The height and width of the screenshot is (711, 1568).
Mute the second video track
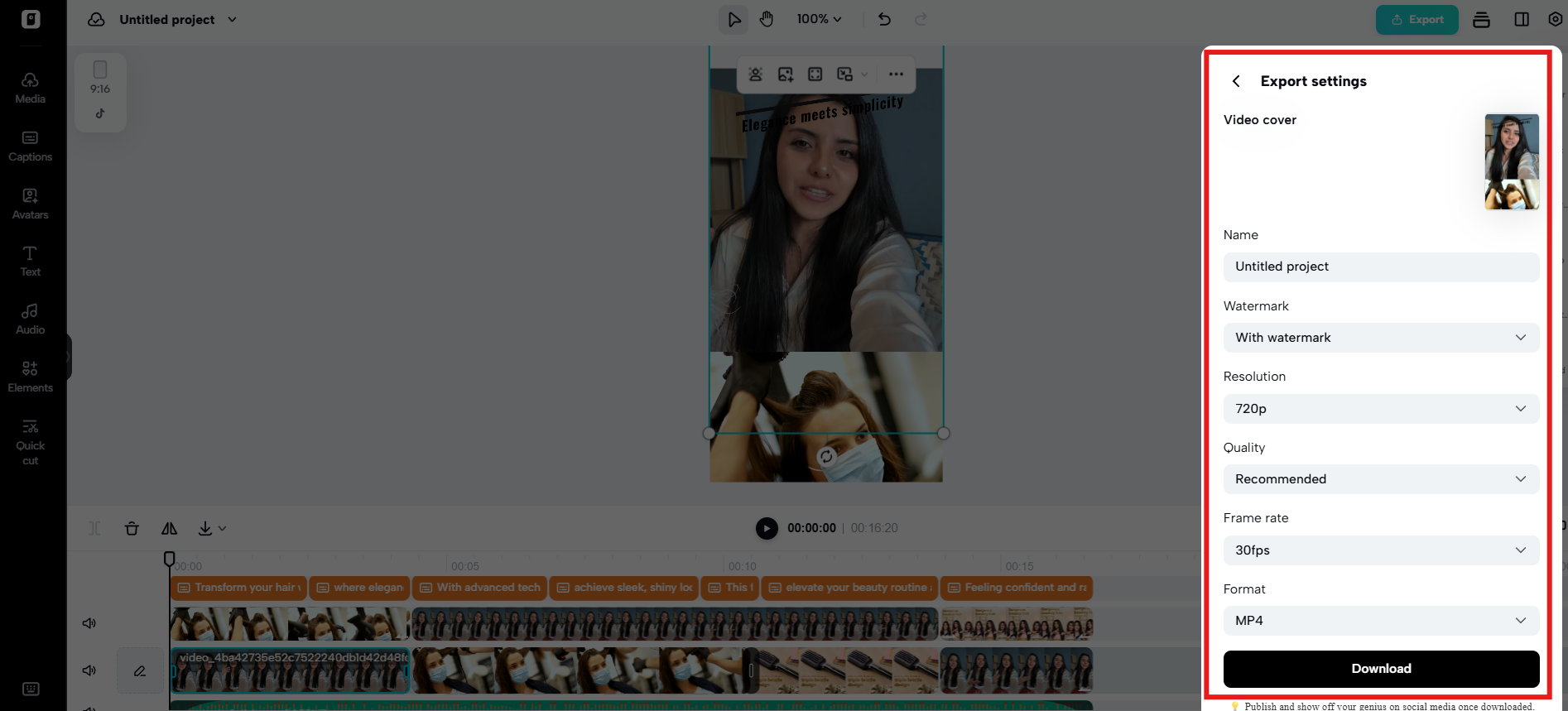point(89,670)
